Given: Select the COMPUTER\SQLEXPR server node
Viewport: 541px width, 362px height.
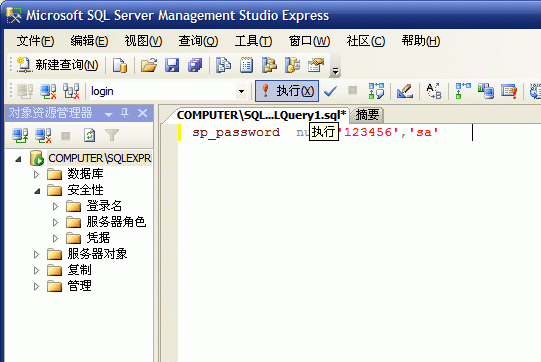Looking at the screenshot, I should pyautogui.click(x=99, y=158).
